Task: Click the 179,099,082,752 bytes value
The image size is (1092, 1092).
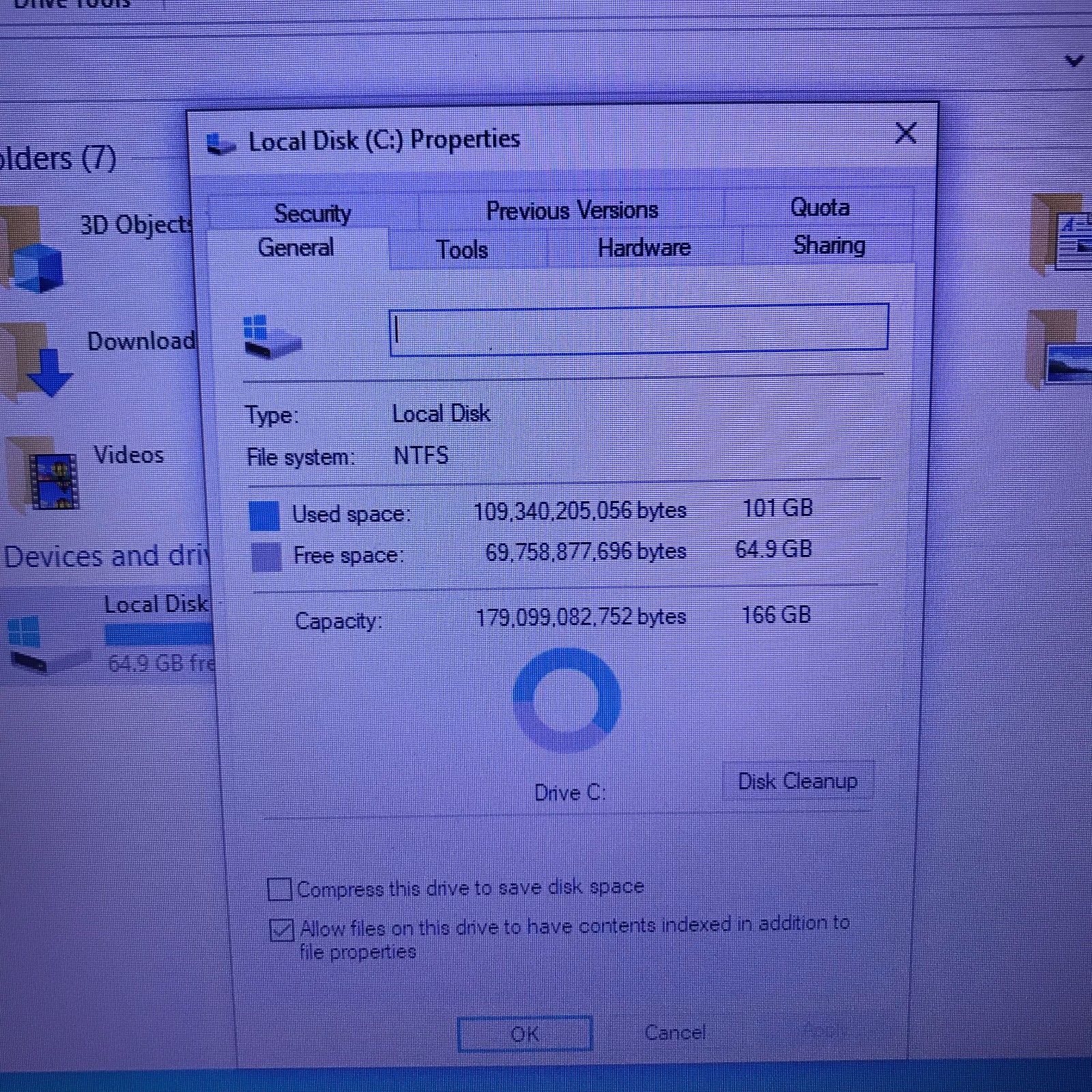Action: point(580,618)
